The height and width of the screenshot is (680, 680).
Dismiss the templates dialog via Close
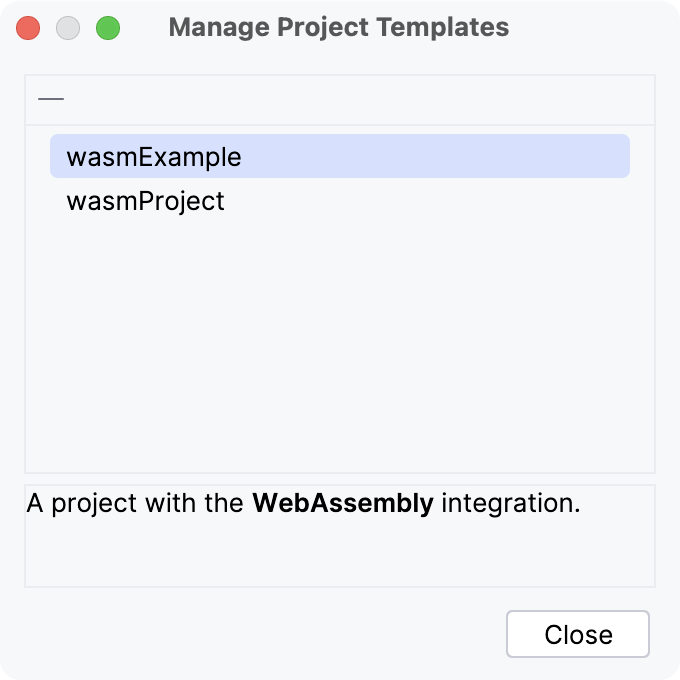578,635
